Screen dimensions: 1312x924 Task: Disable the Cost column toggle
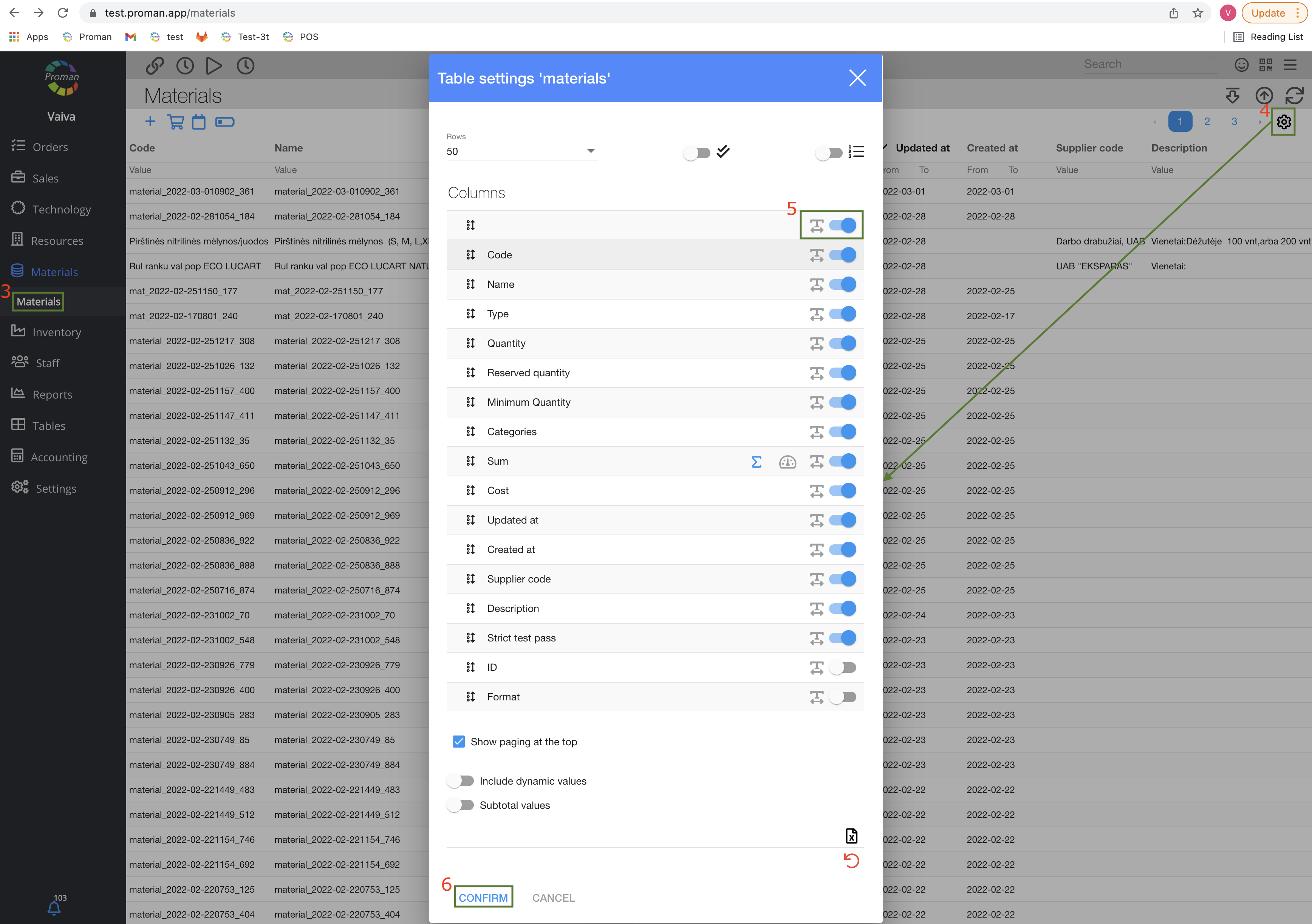tap(843, 491)
